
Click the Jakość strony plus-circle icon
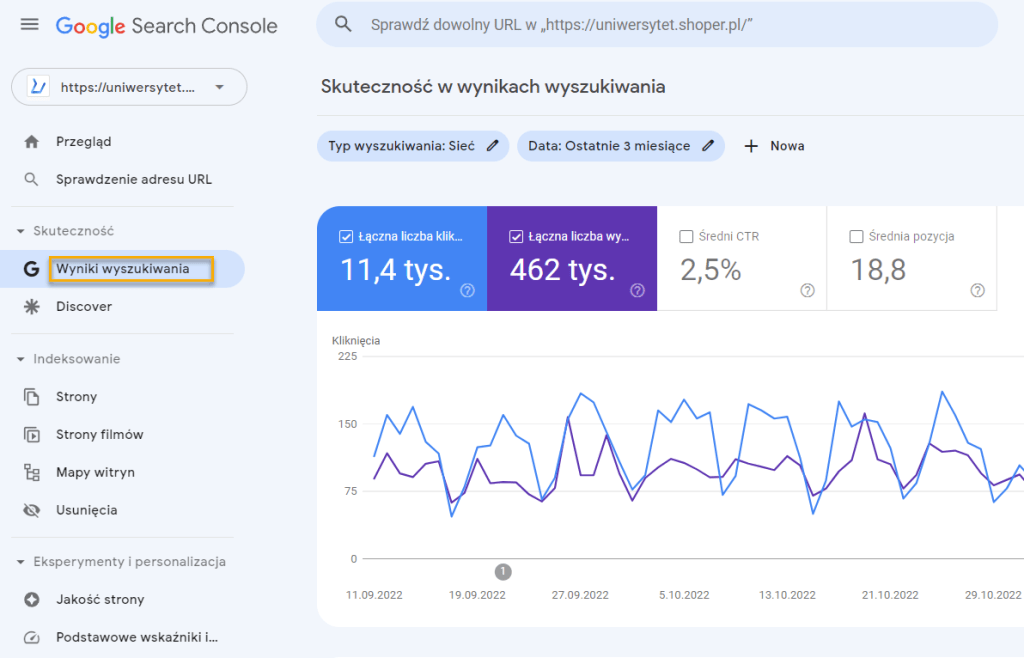coord(31,600)
